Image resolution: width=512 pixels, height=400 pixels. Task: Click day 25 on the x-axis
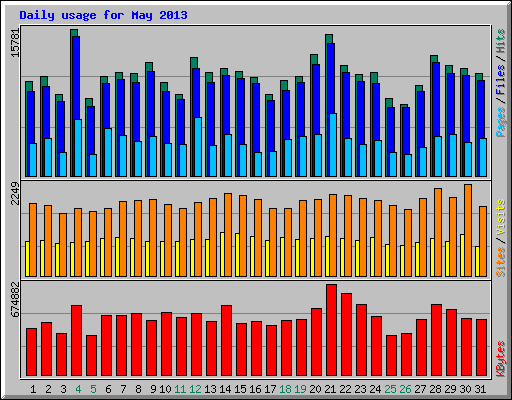point(390,389)
